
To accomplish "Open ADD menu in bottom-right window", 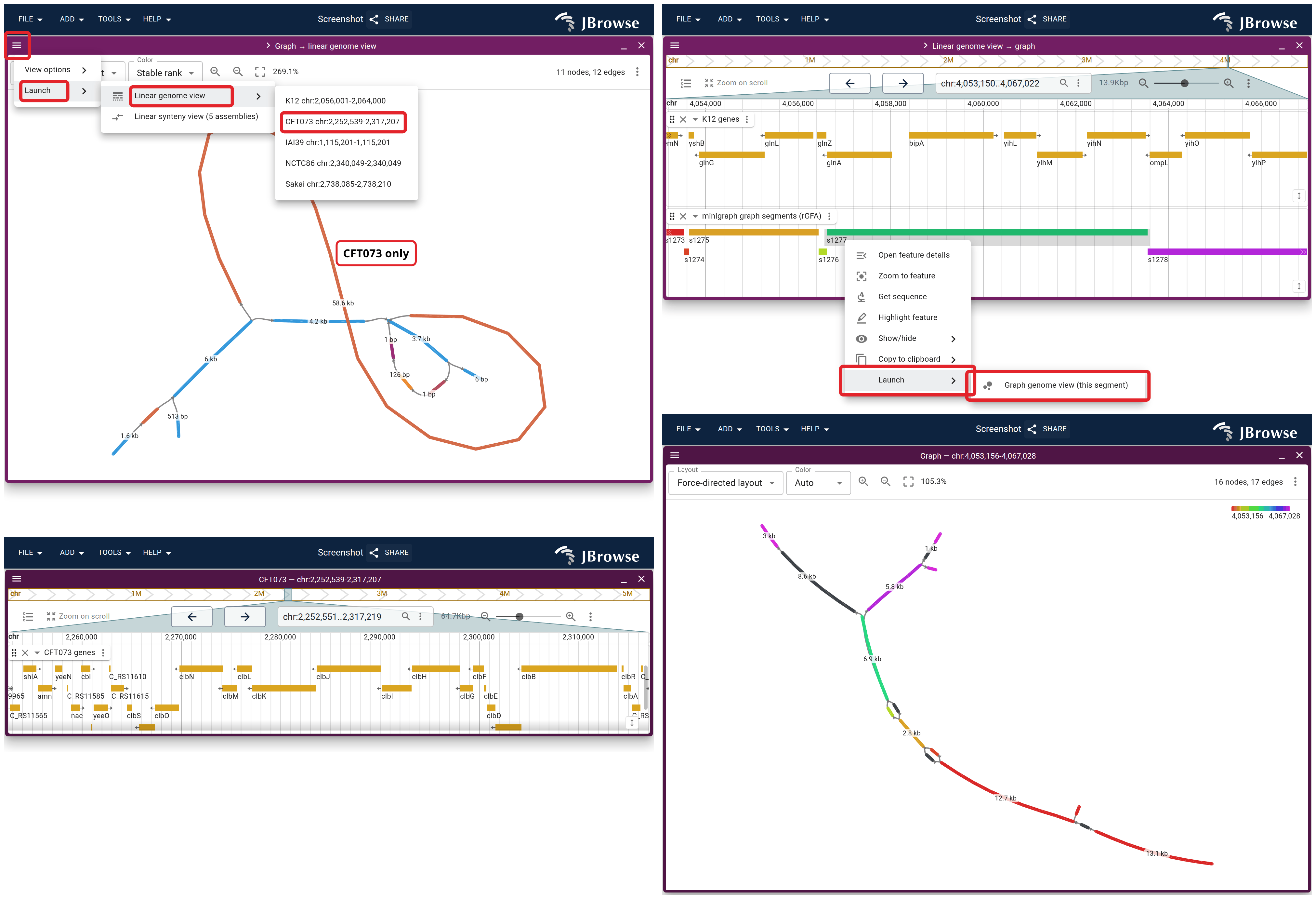I will pos(729,429).
